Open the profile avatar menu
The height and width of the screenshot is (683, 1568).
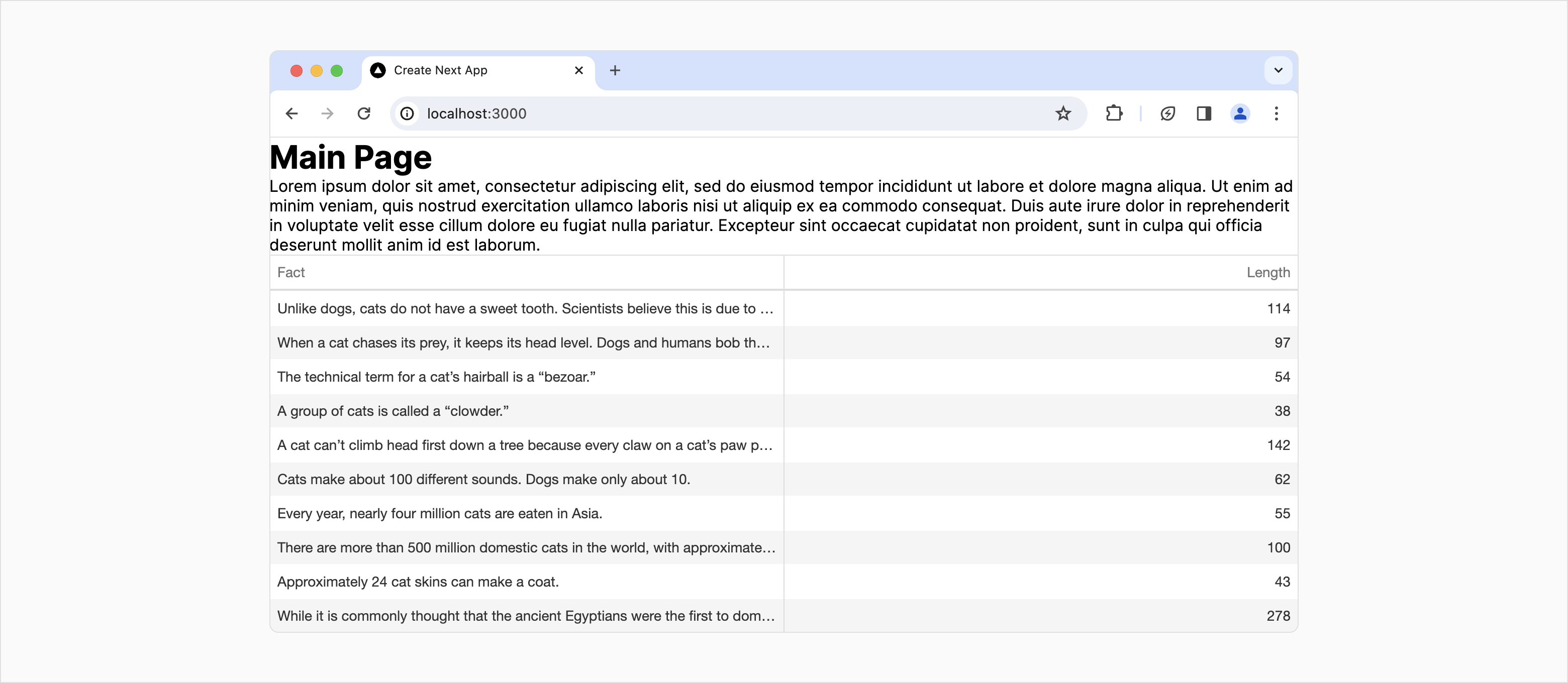pos(1239,113)
